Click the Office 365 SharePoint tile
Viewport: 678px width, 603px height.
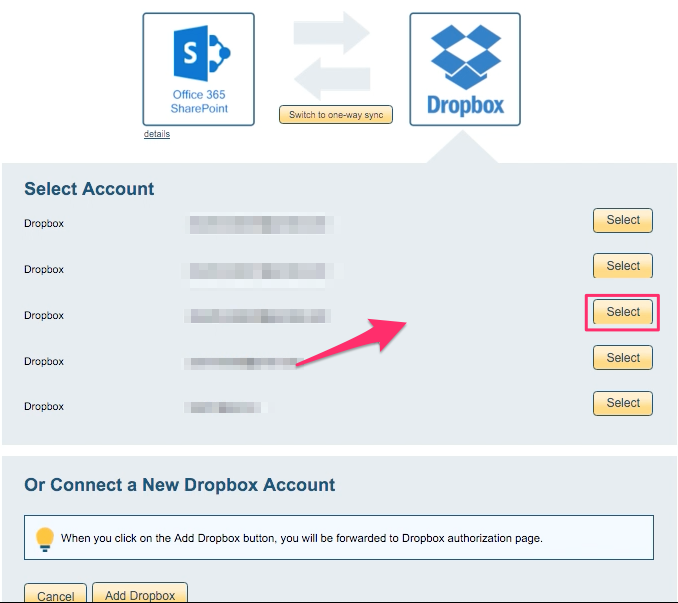[x=198, y=69]
